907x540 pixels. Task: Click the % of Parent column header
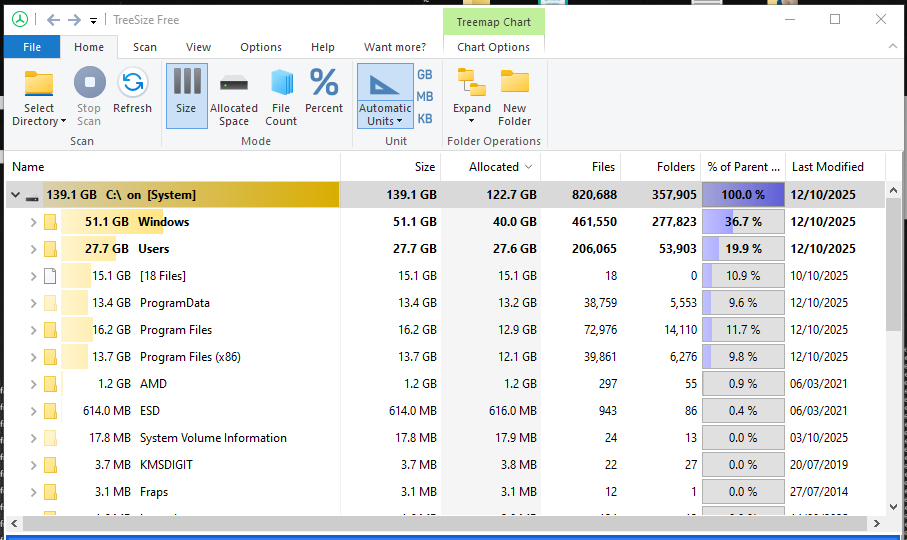[743, 167]
